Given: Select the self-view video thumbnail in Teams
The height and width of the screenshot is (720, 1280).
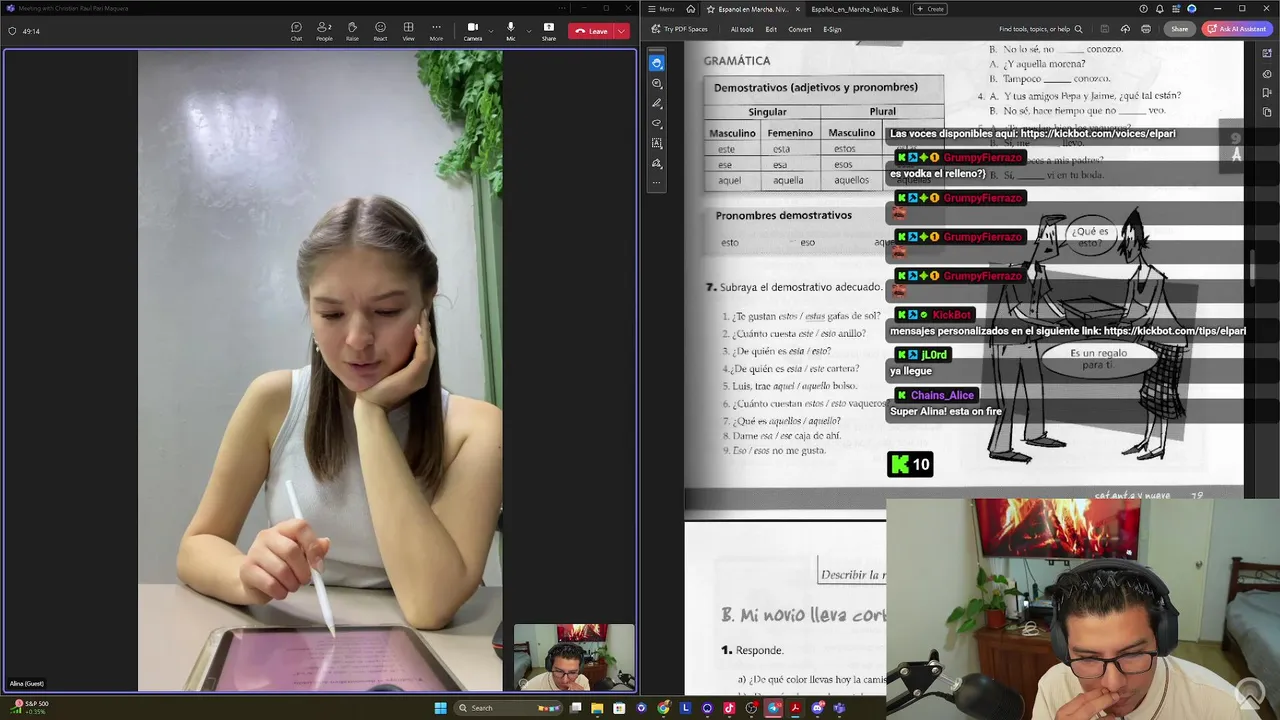Looking at the screenshot, I should [574, 657].
